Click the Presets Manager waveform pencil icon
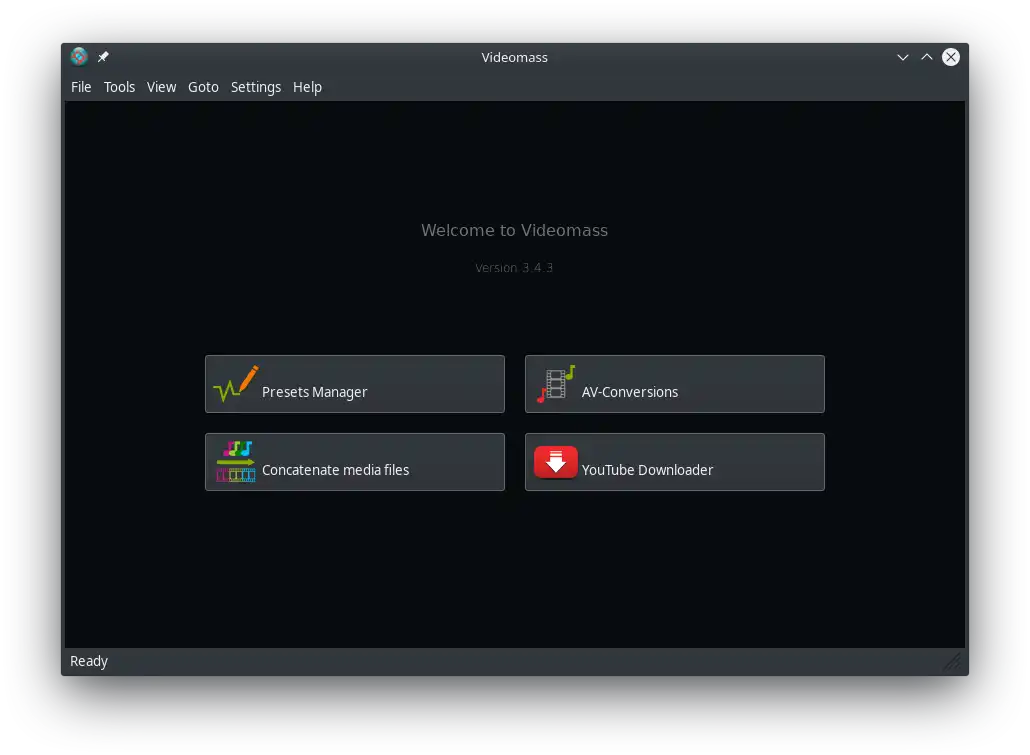The width and height of the screenshot is (1030, 755). click(x=236, y=384)
